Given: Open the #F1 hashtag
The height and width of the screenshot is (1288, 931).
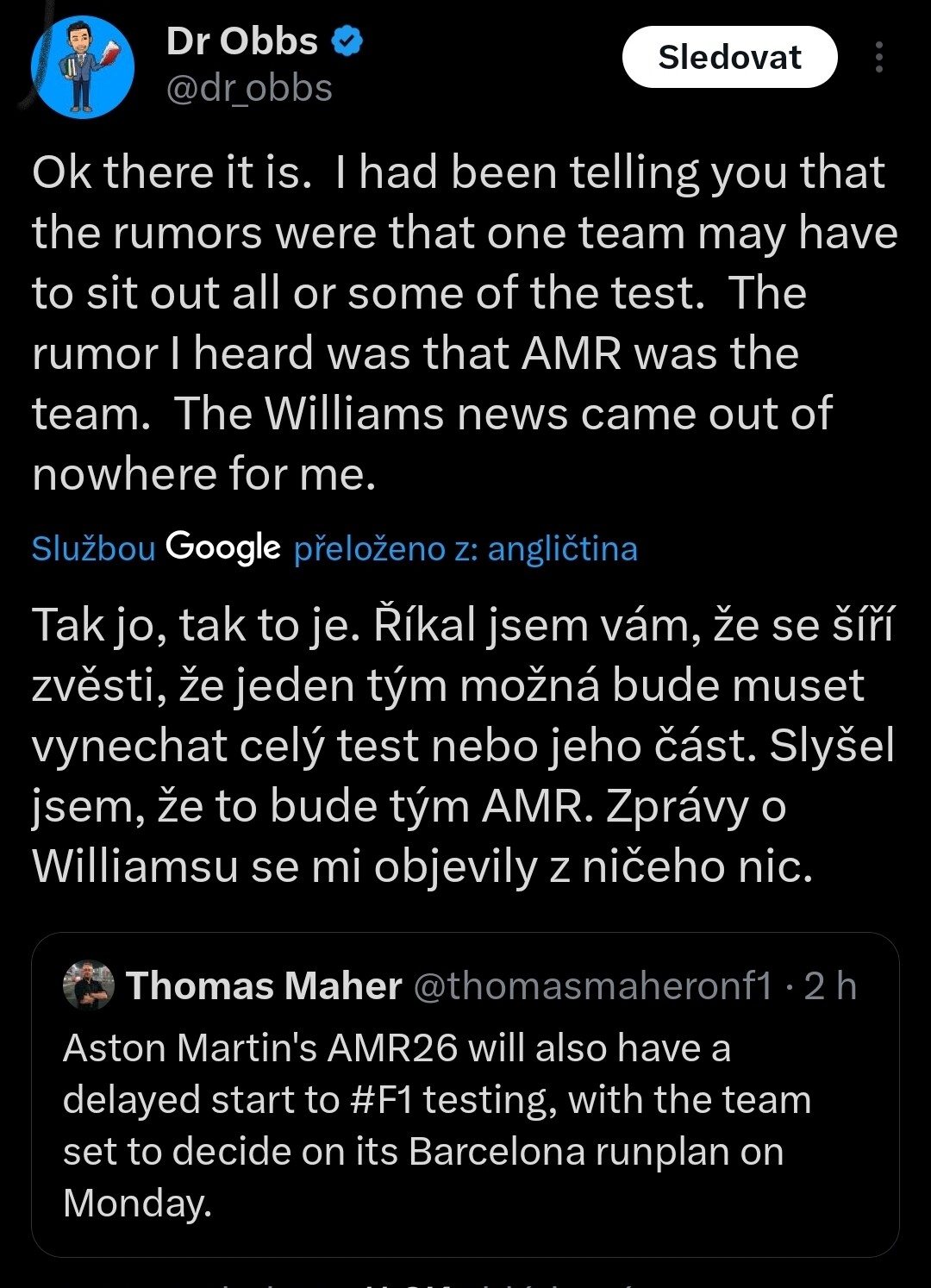Looking at the screenshot, I should coord(384,1100).
